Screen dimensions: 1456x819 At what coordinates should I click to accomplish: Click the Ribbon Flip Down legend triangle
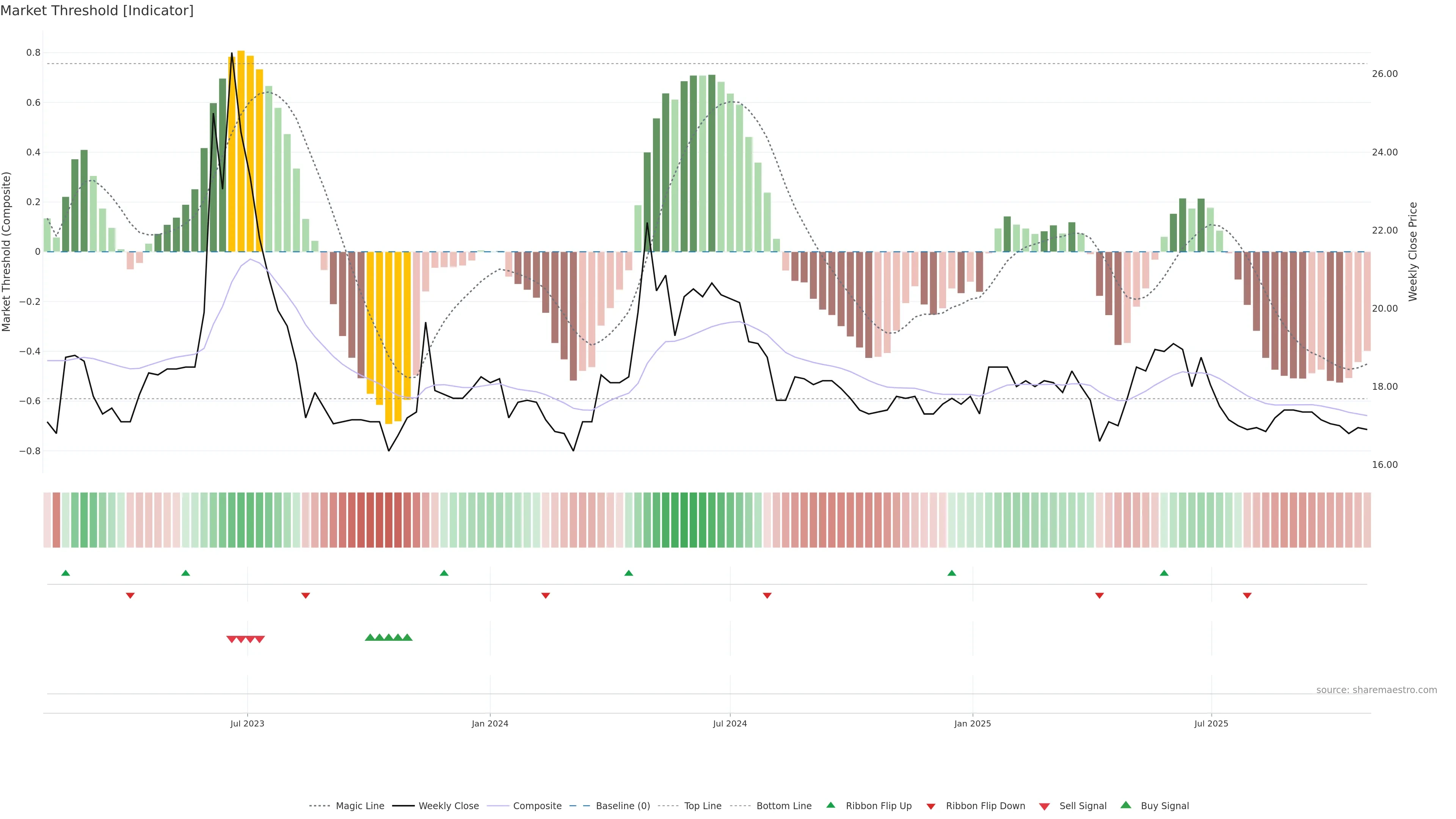[x=931, y=806]
